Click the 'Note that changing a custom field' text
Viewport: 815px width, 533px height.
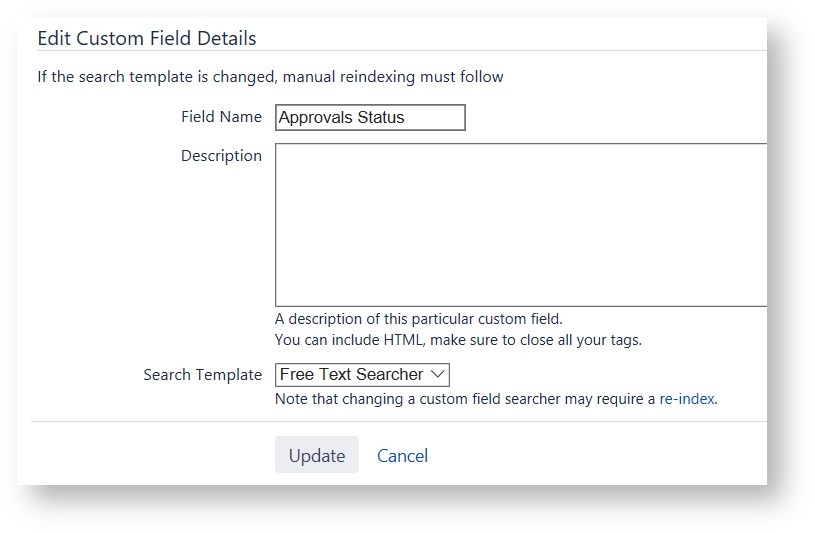point(465,398)
